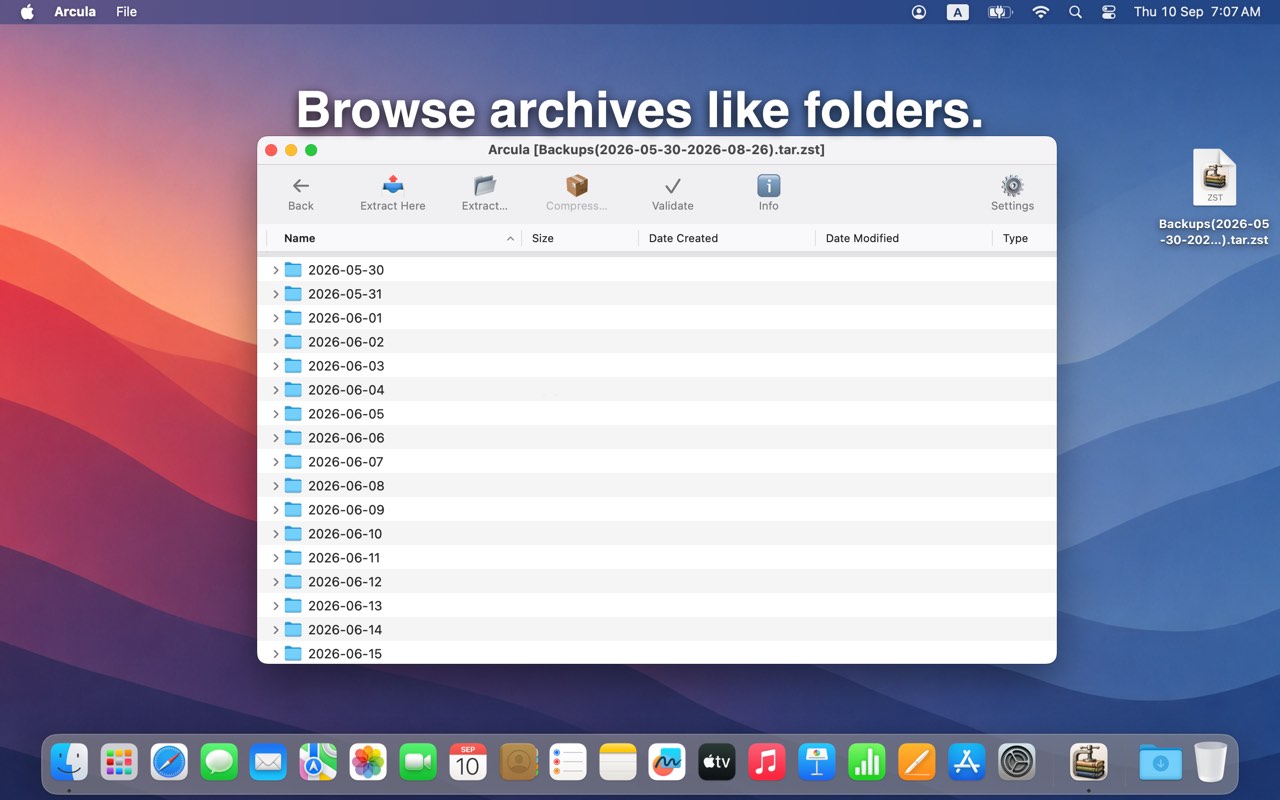
Task: Open Calendar from the Dock
Action: tap(468, 763)
